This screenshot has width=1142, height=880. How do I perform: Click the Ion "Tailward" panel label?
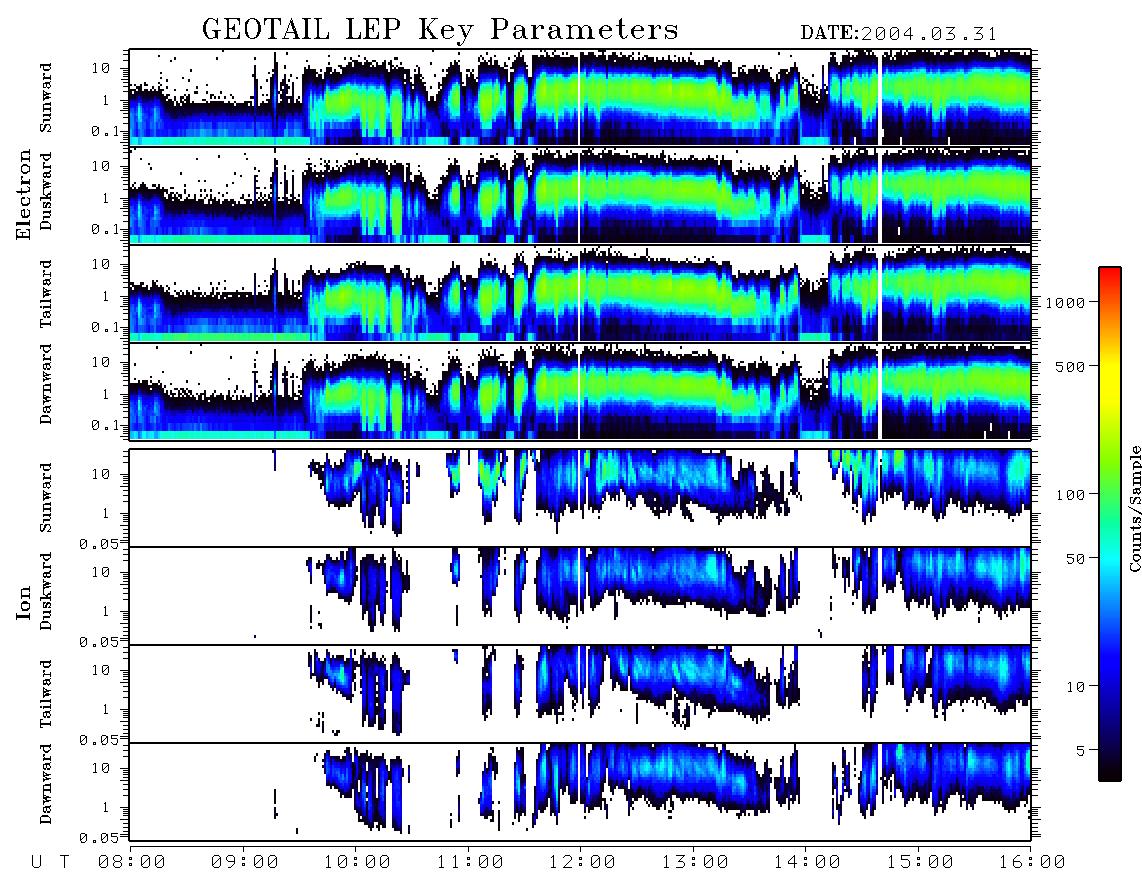pyautogui.click(x=46, y=694)
